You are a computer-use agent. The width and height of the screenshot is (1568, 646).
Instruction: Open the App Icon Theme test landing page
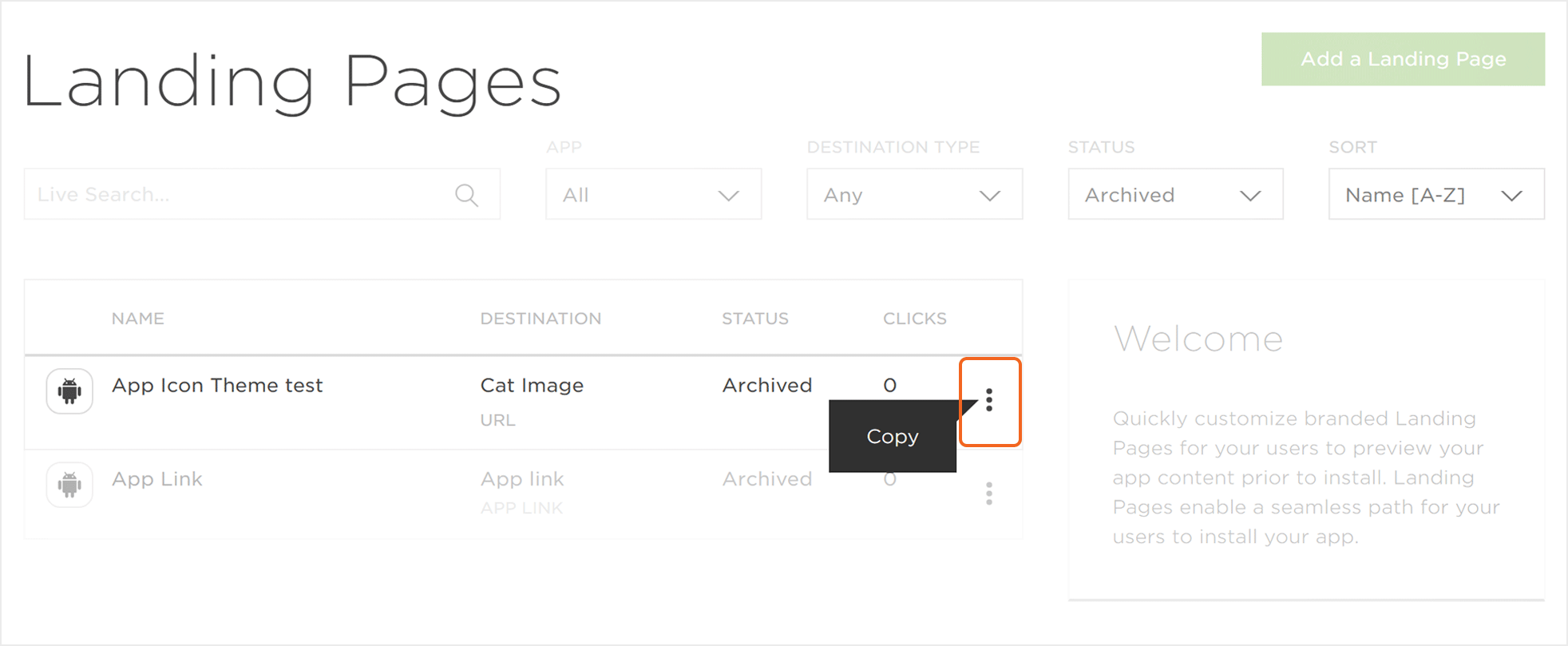click(217, 386)
